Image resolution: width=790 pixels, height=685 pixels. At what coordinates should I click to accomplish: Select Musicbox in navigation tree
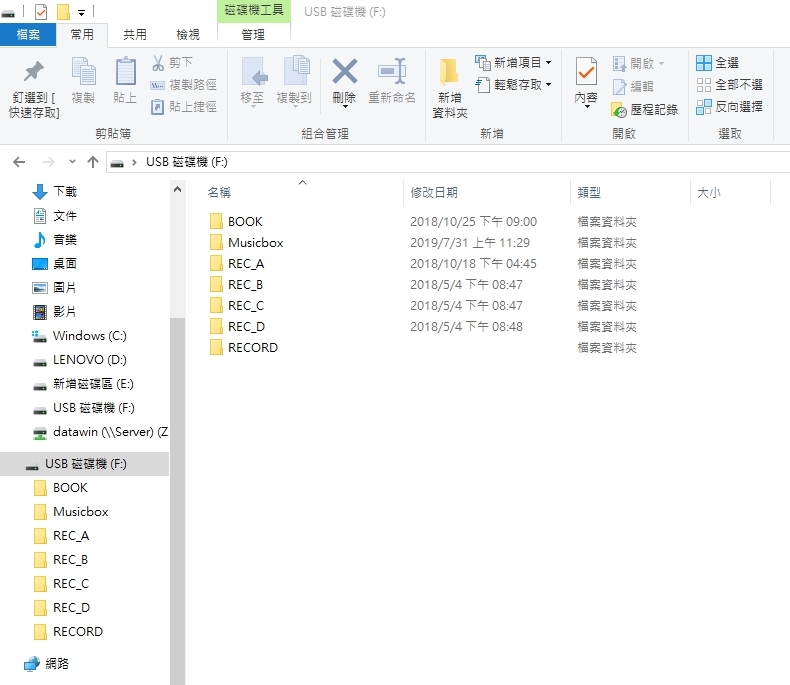[x=71, y=512]
